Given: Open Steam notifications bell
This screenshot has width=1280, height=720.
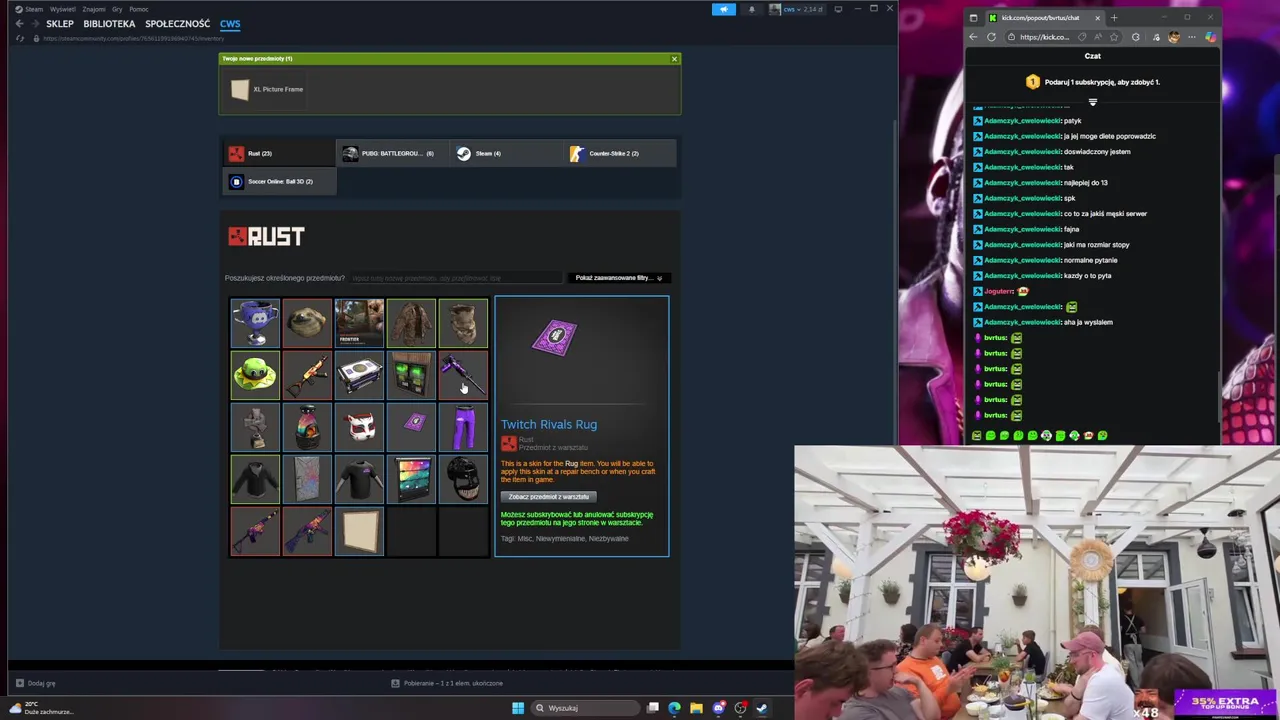Looking at the screenshot, I should point(752,9).
